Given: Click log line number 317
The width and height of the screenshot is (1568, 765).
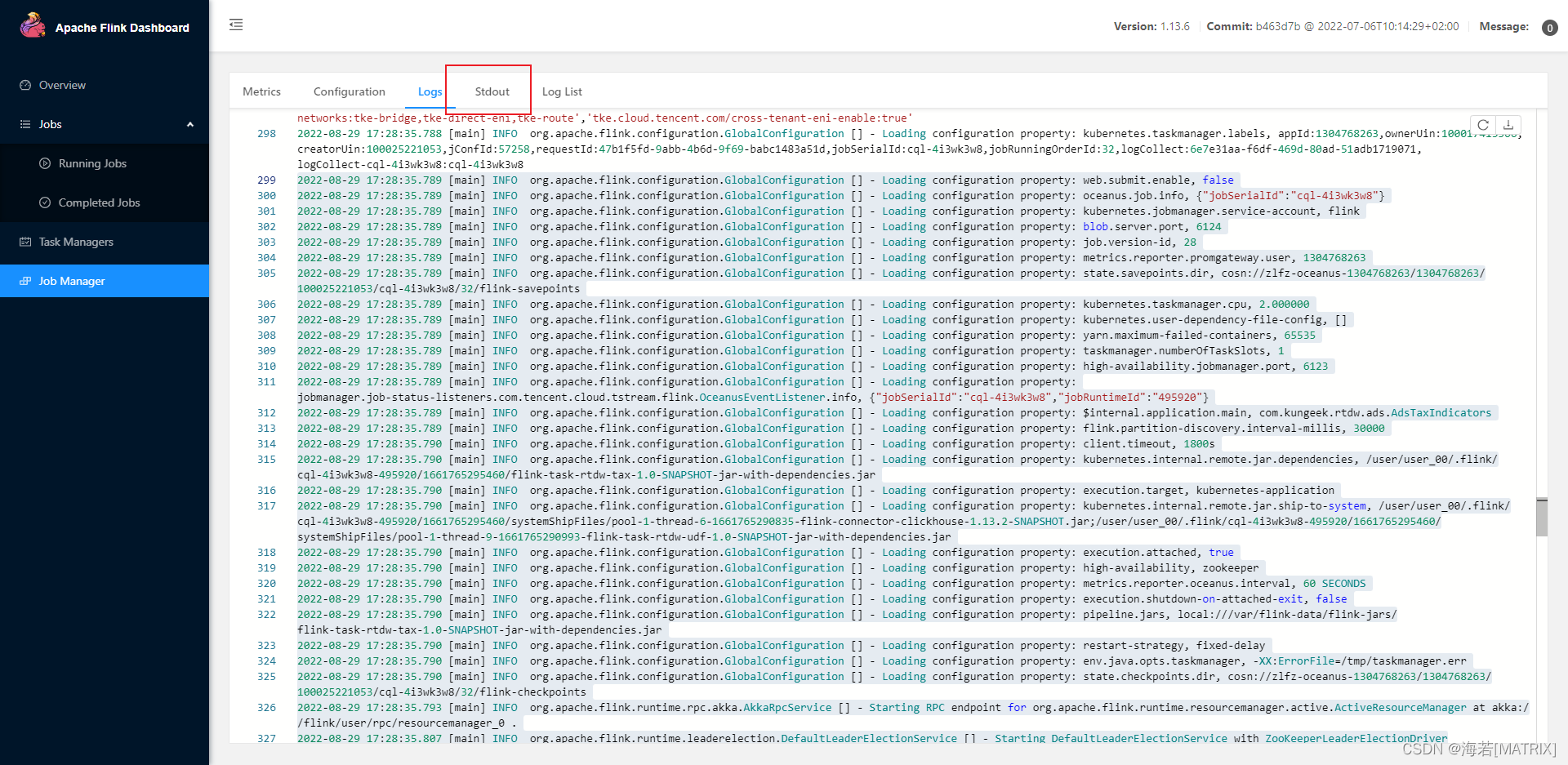Looking at the screenshot, I should pyautogui.click(x=266, y=505).
